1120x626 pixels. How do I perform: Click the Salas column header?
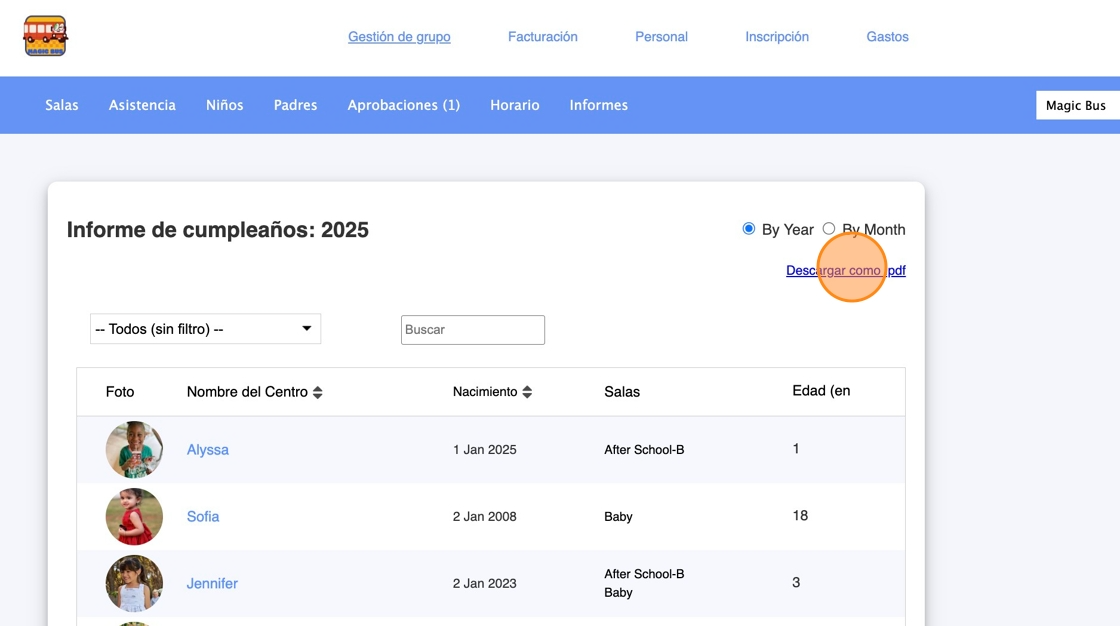point(622,392)
